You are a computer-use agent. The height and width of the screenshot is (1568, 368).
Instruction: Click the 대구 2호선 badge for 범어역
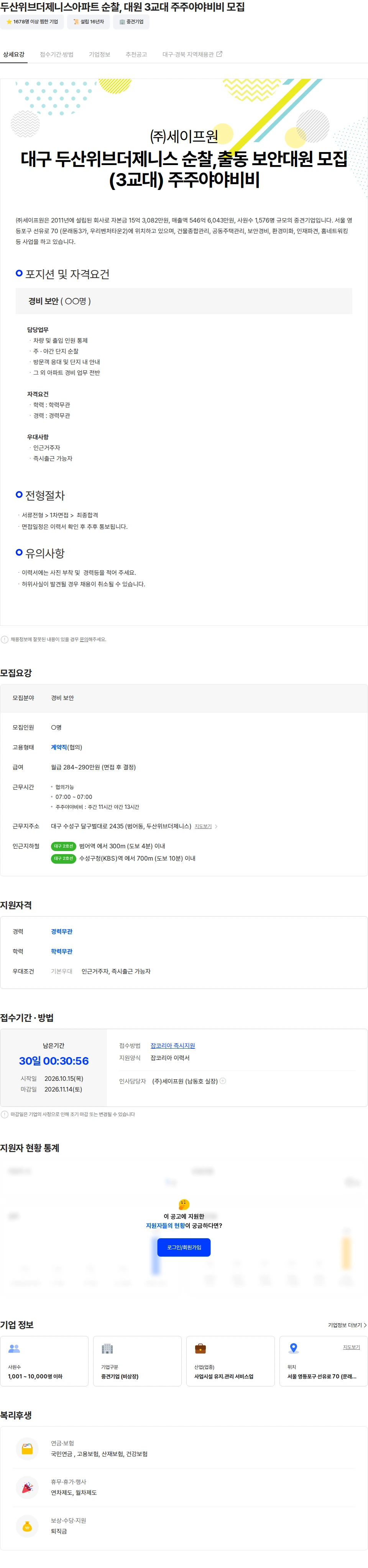coord(63,846)
